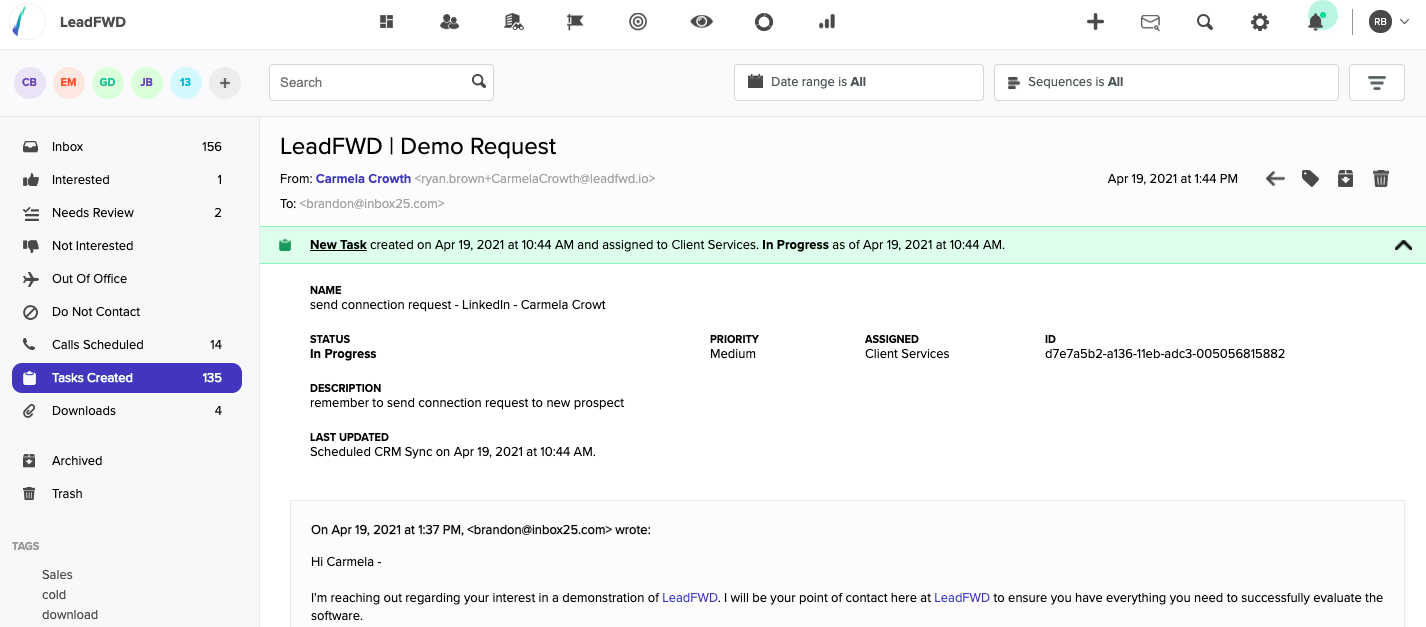Open the Downloads folder

(127, 411)
